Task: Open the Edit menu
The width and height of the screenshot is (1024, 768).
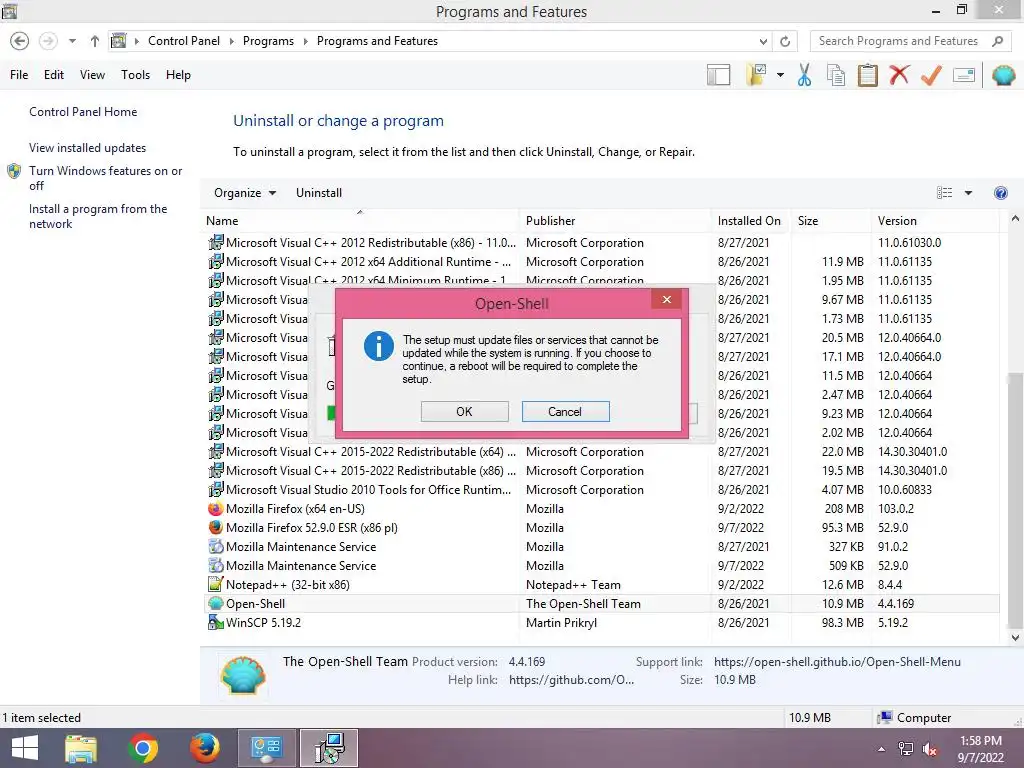Action: tap(54, 75)
